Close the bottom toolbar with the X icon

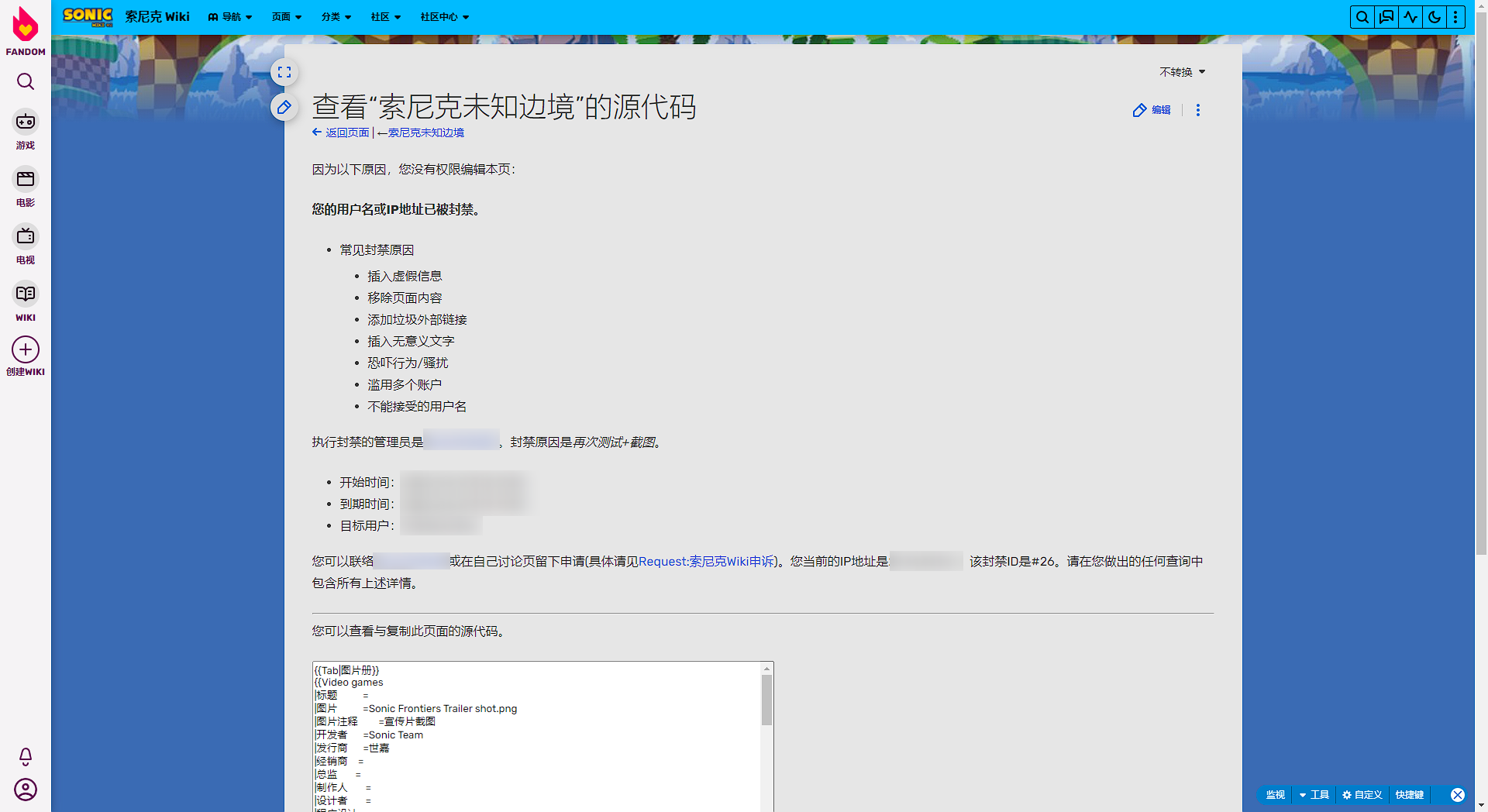pyautogui.click(x=1458, y=795)
